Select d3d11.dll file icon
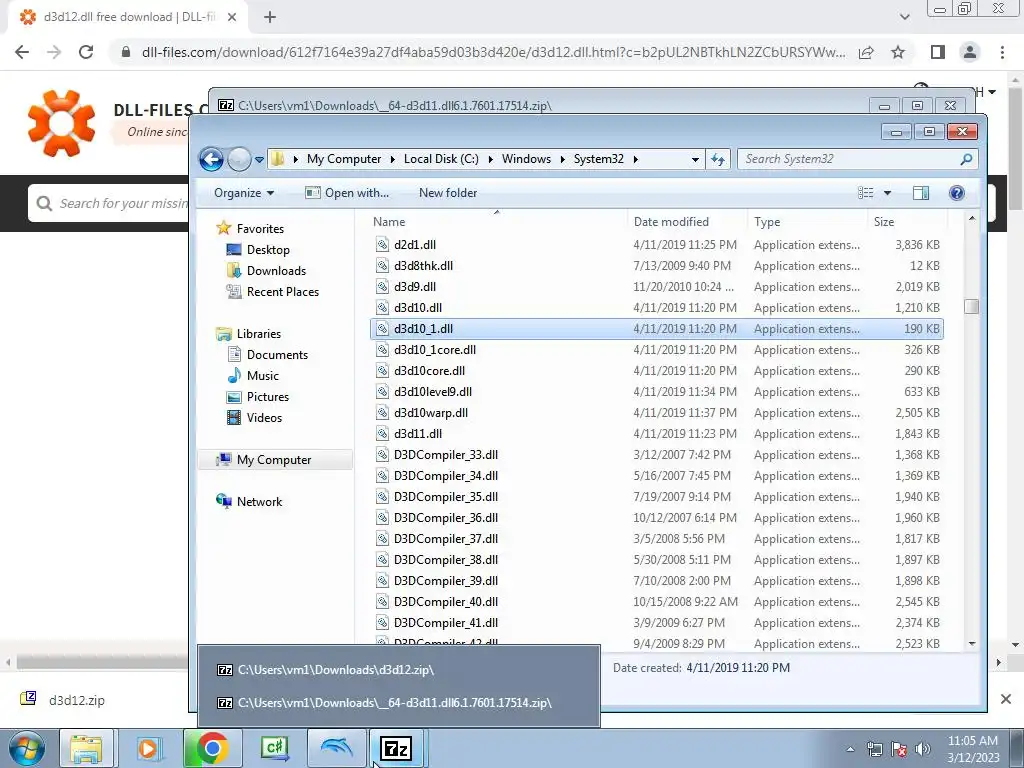The width and height of the screenshot is (1024, 768). coord(383,434)
